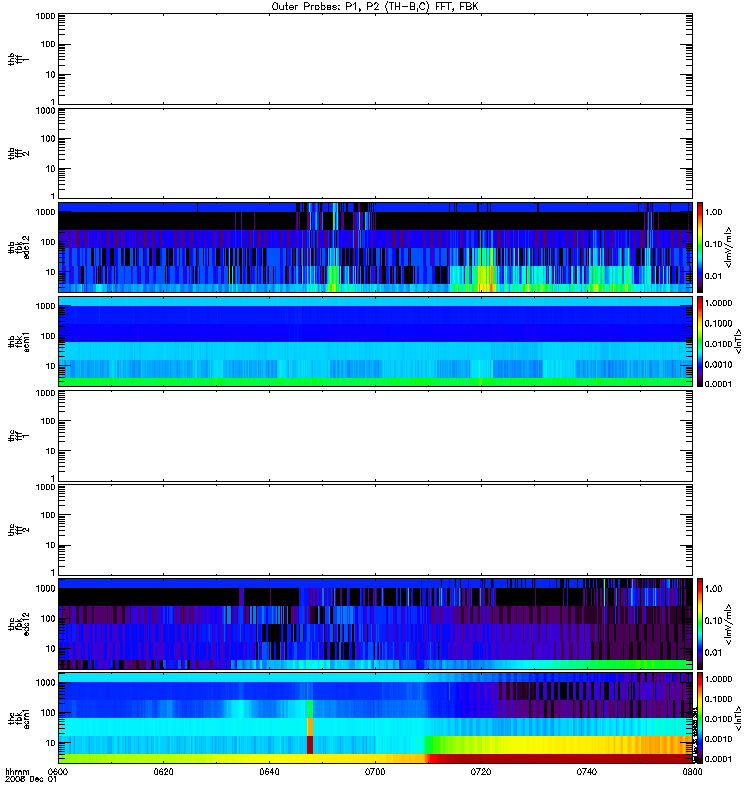Click the thc fbk edc12 y-axis panel label
The image size is (750, 800).
coord(19,623)
